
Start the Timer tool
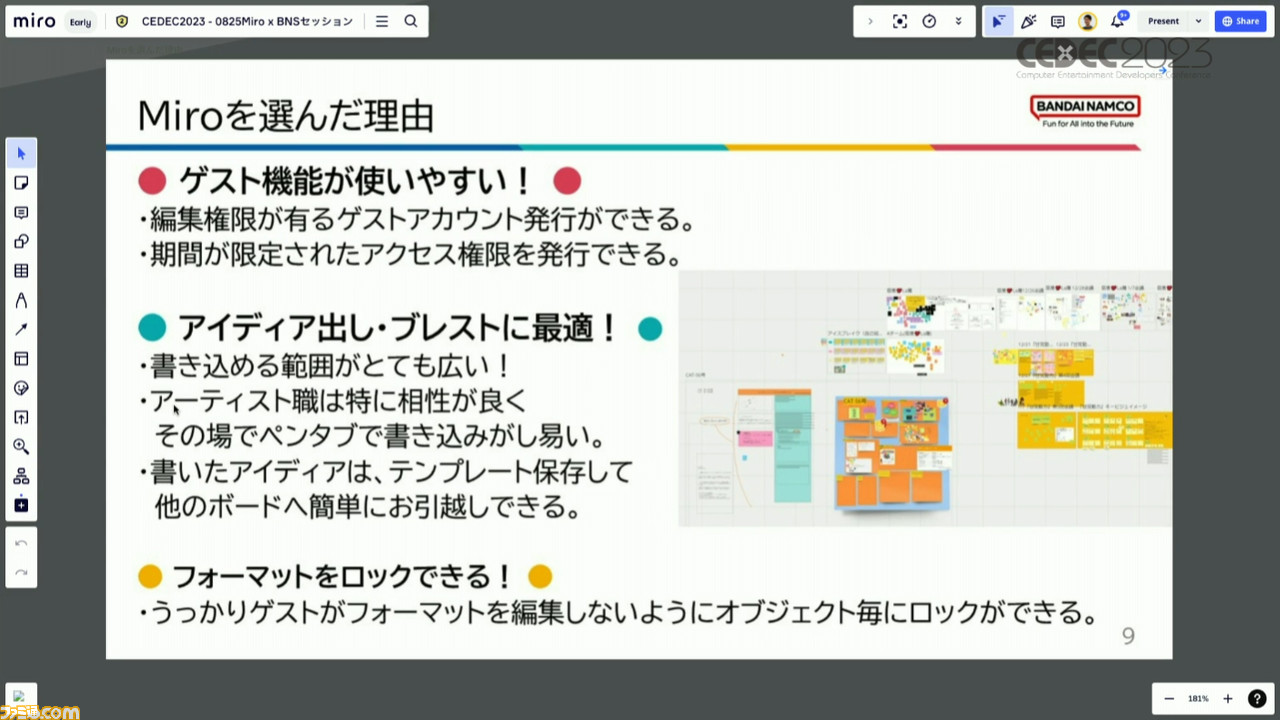tap(929, 21)
